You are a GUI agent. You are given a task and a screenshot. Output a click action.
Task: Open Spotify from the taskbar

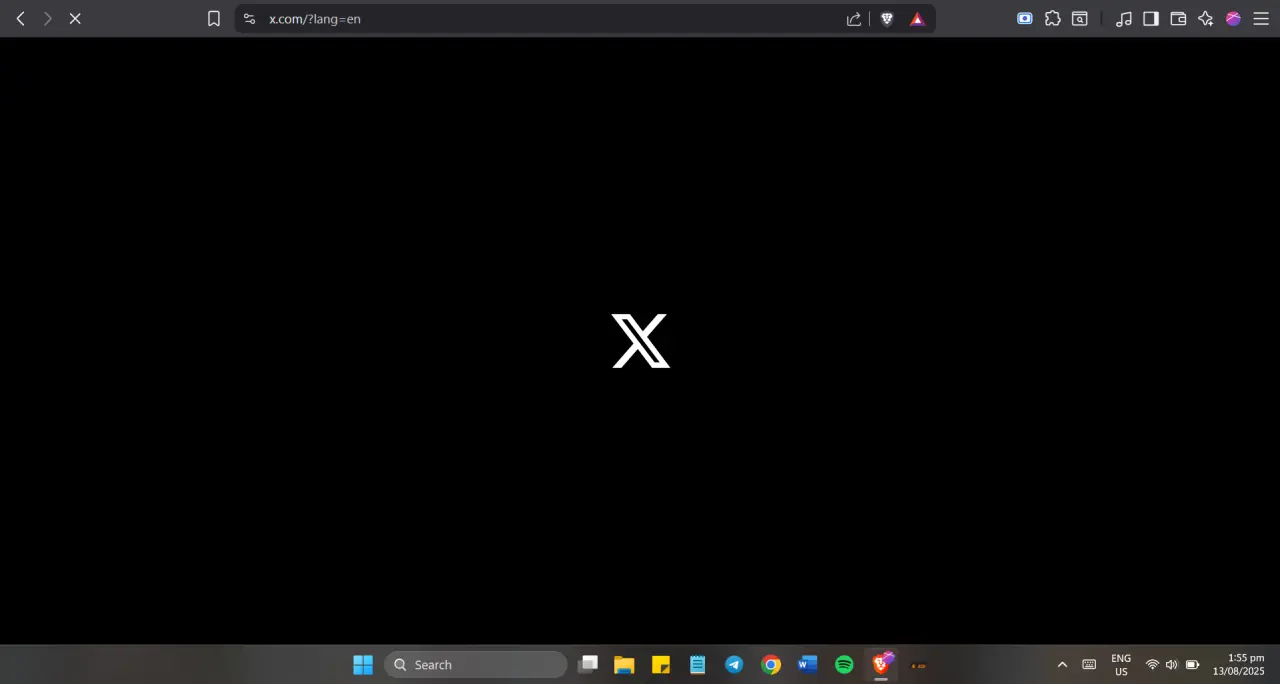pyautogui.click(x=844, y=665)
